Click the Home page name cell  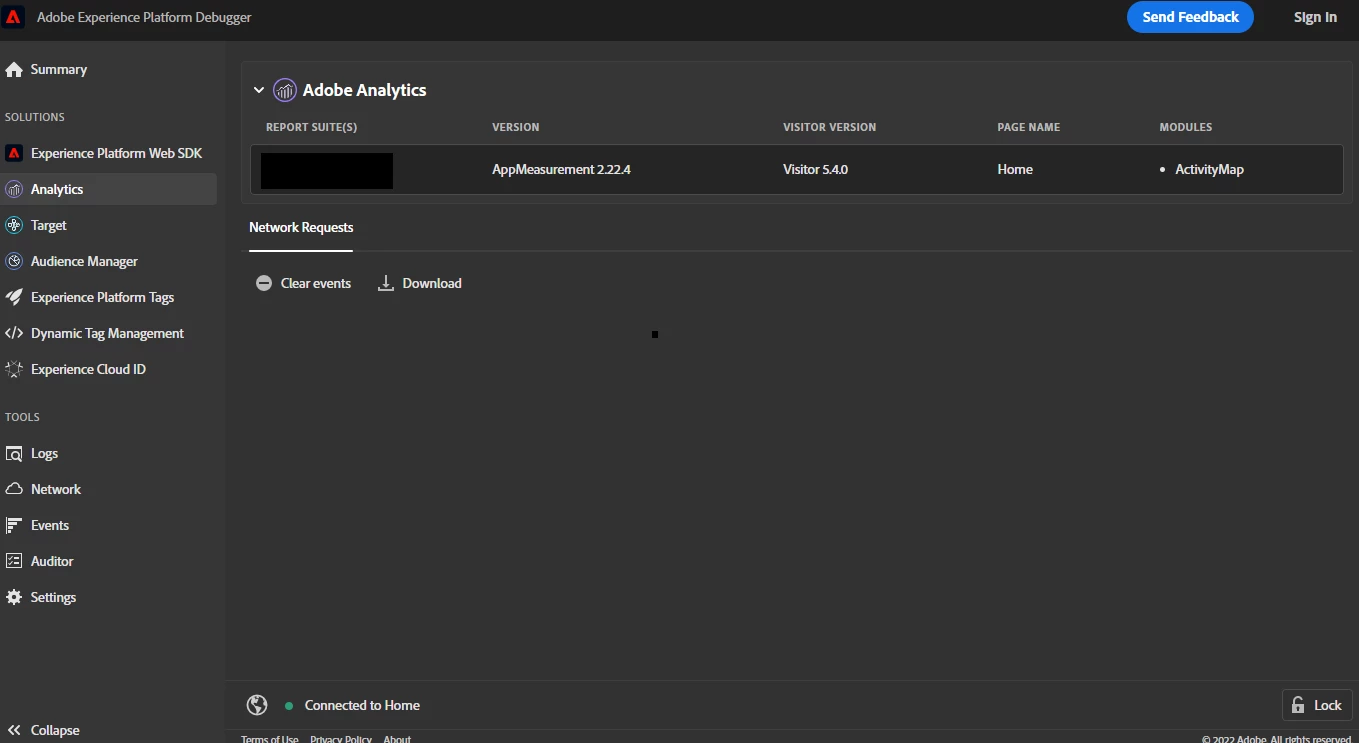tap(1015, 169)
